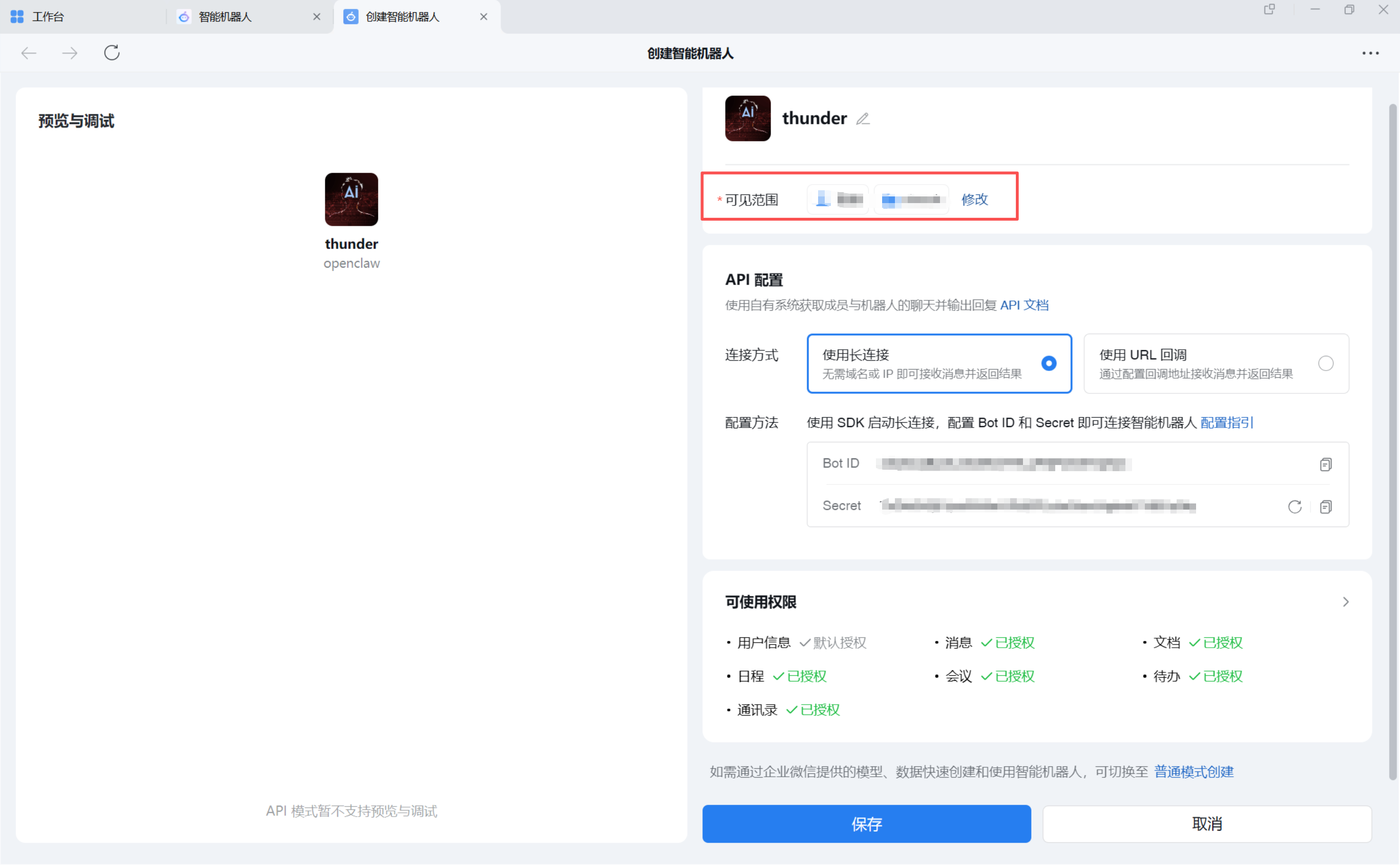Click the right panel vertical scrollbar

(x=1393, y=440)
